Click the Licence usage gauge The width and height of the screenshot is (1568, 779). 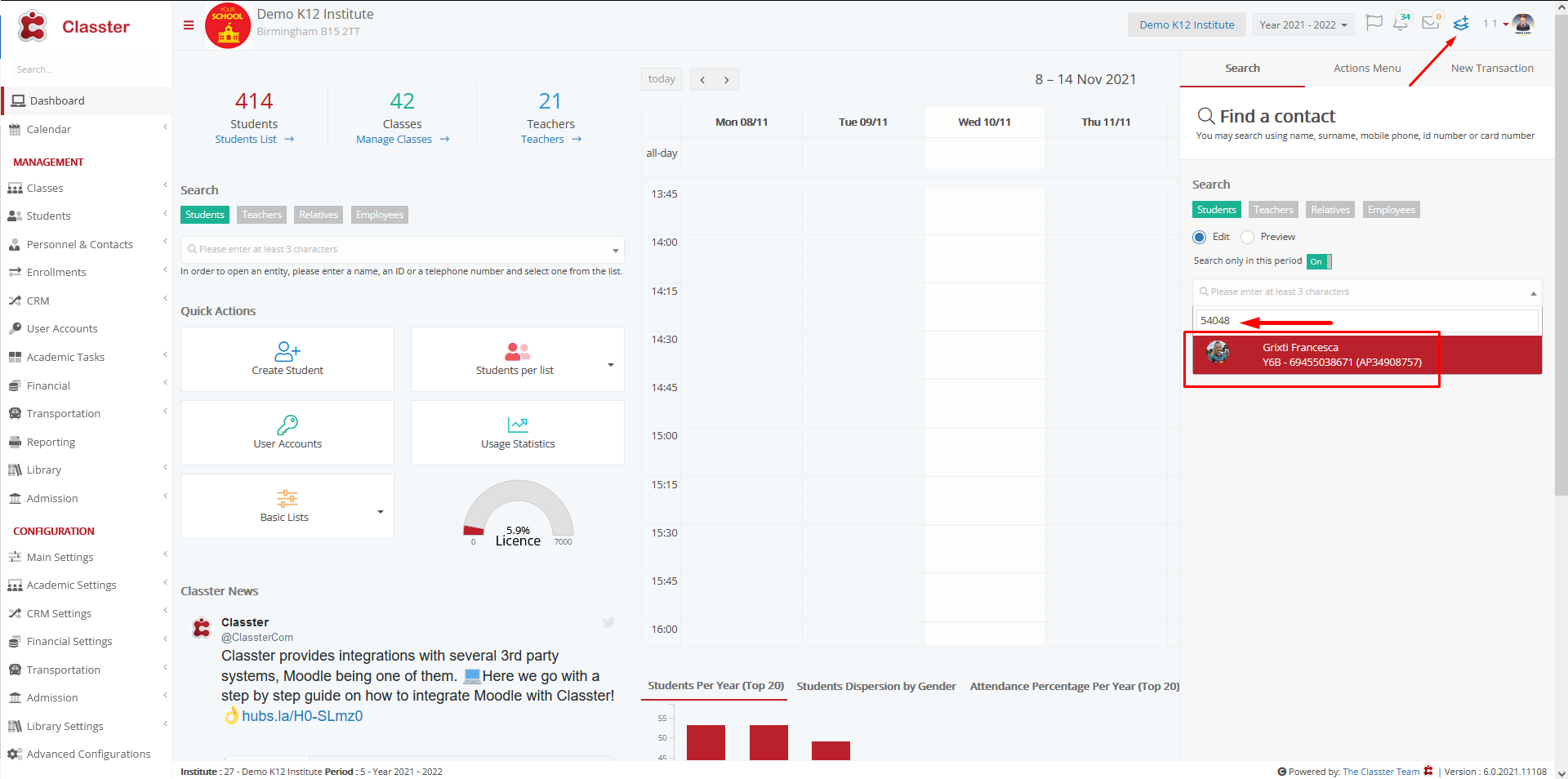pos(519,513)
